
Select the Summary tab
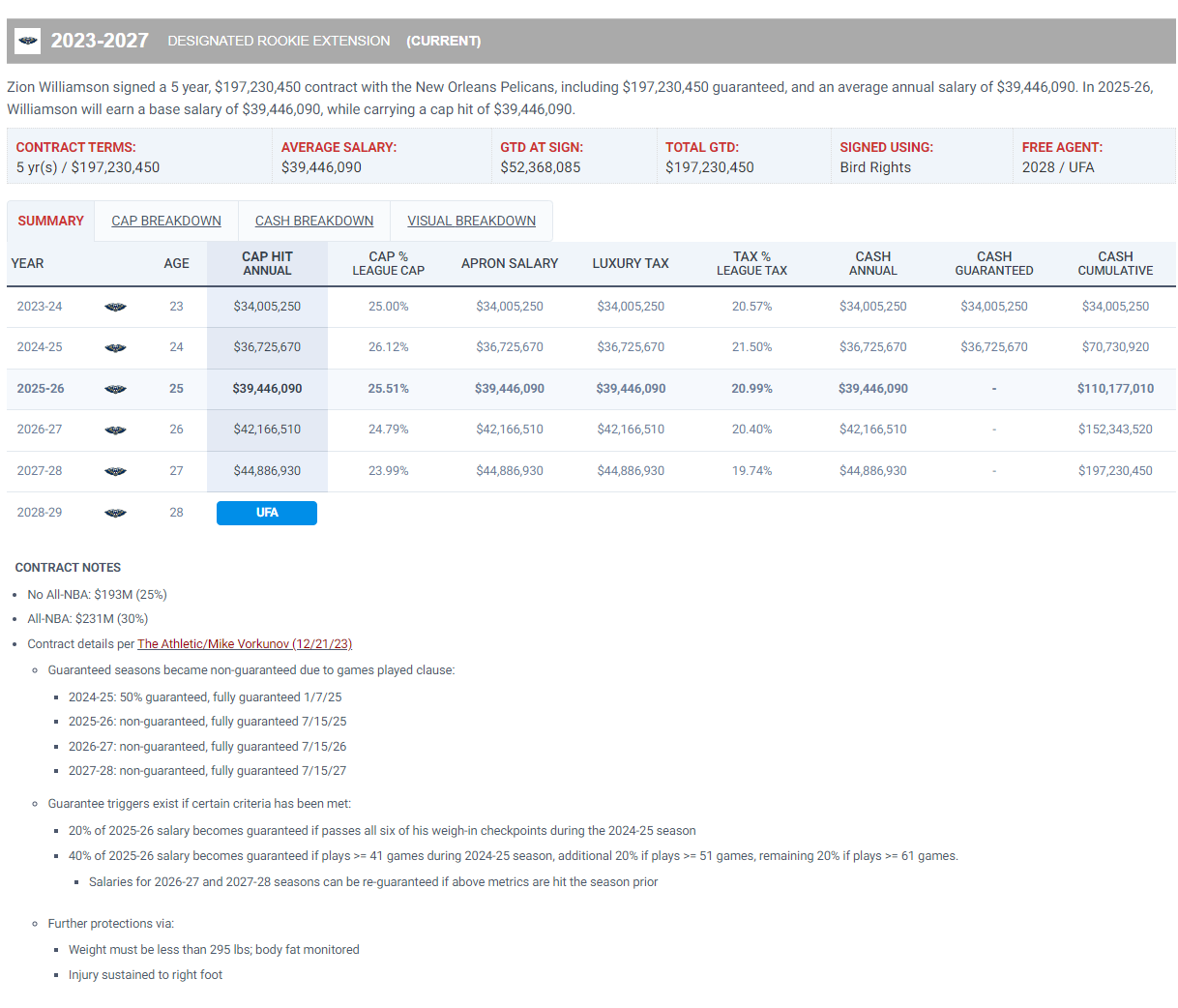50,221
